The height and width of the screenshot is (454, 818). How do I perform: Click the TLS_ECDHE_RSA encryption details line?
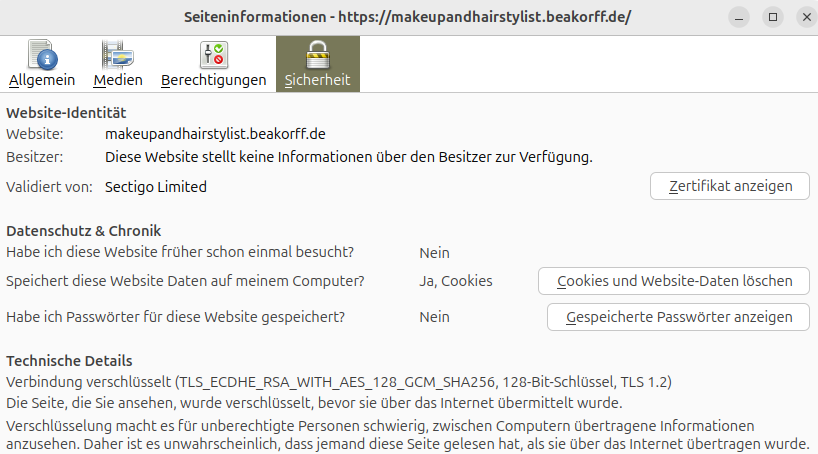point(339,382)
